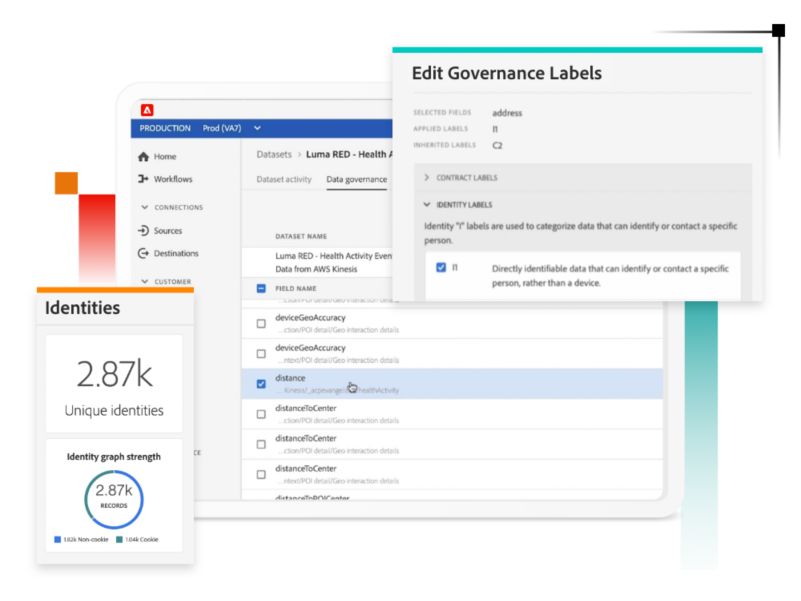Click the 'Identities' panel heading
Image resolution: width=801 pixels, height=601 pixels.
[83, 308]
